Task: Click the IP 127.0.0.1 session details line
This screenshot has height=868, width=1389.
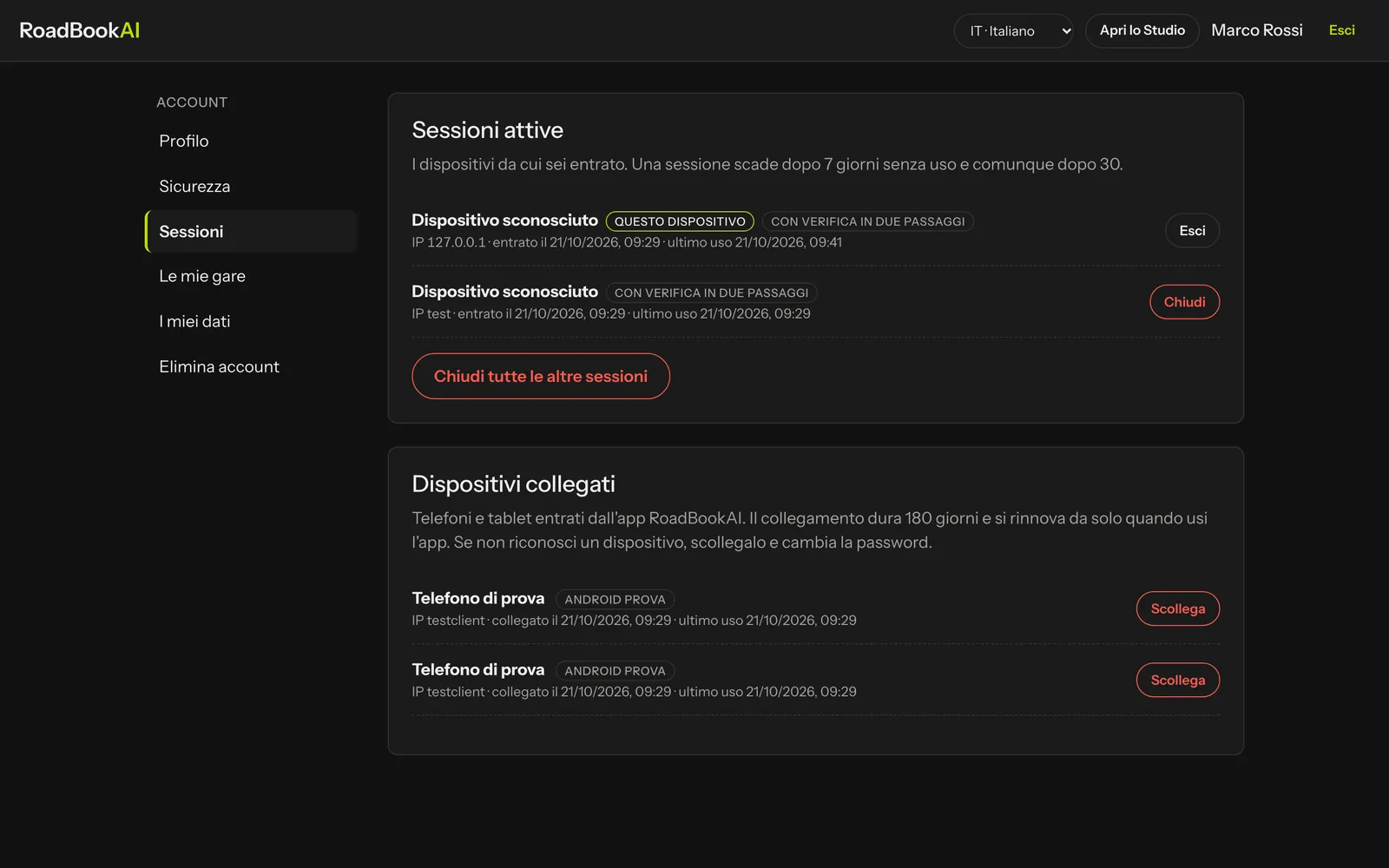Action: [627, 242]
